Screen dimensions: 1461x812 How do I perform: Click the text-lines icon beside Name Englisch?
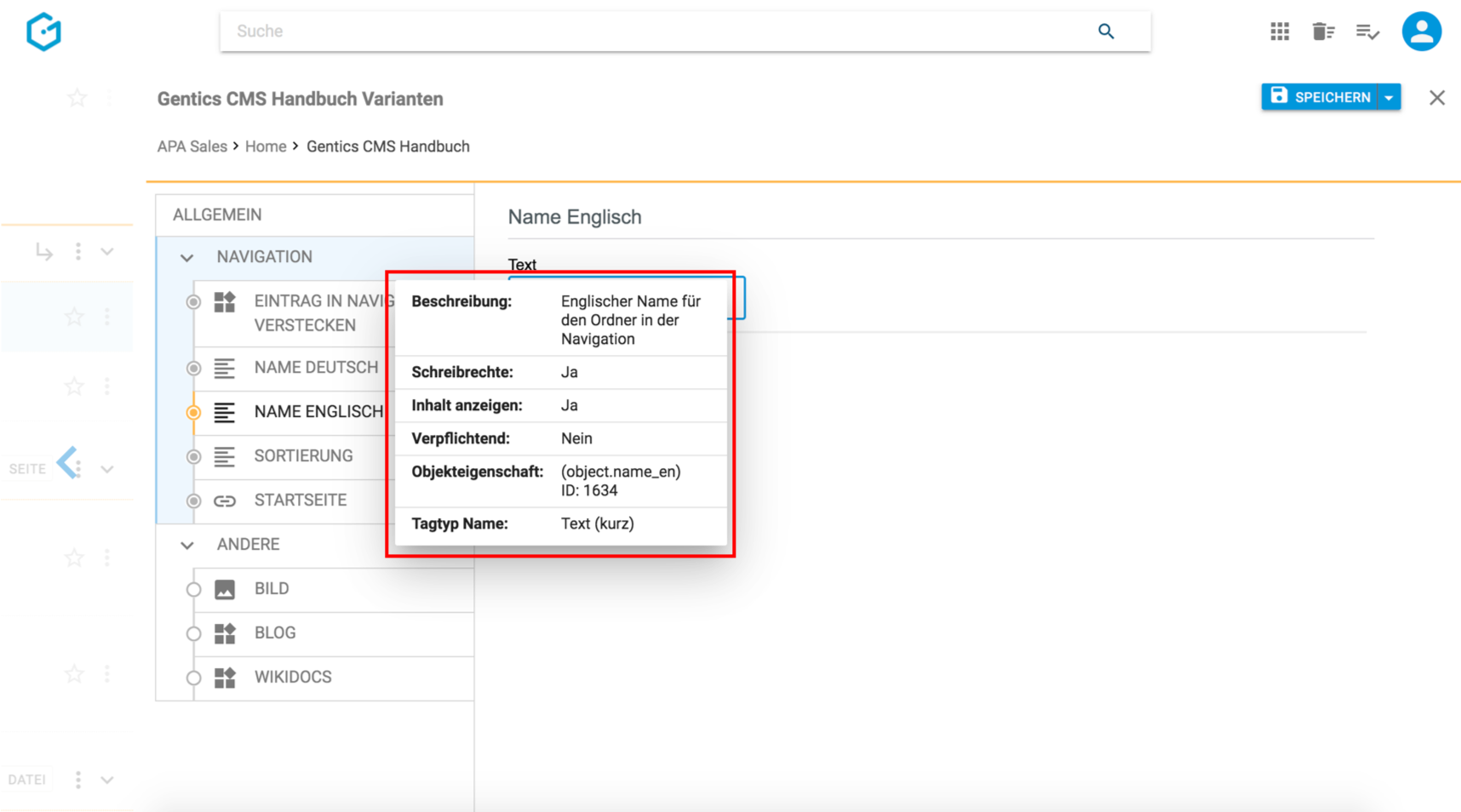click(x=225, y=413)
